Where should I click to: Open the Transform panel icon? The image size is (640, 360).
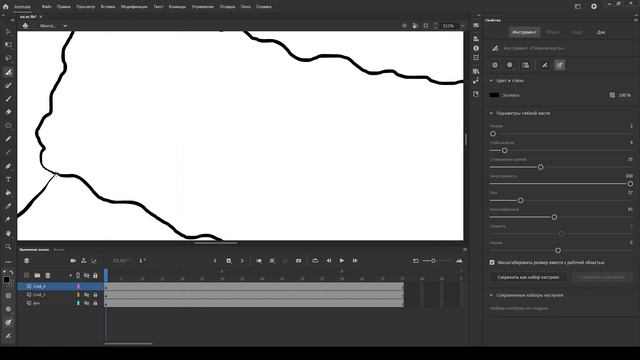pyautogui.click(x=476, y=58)
